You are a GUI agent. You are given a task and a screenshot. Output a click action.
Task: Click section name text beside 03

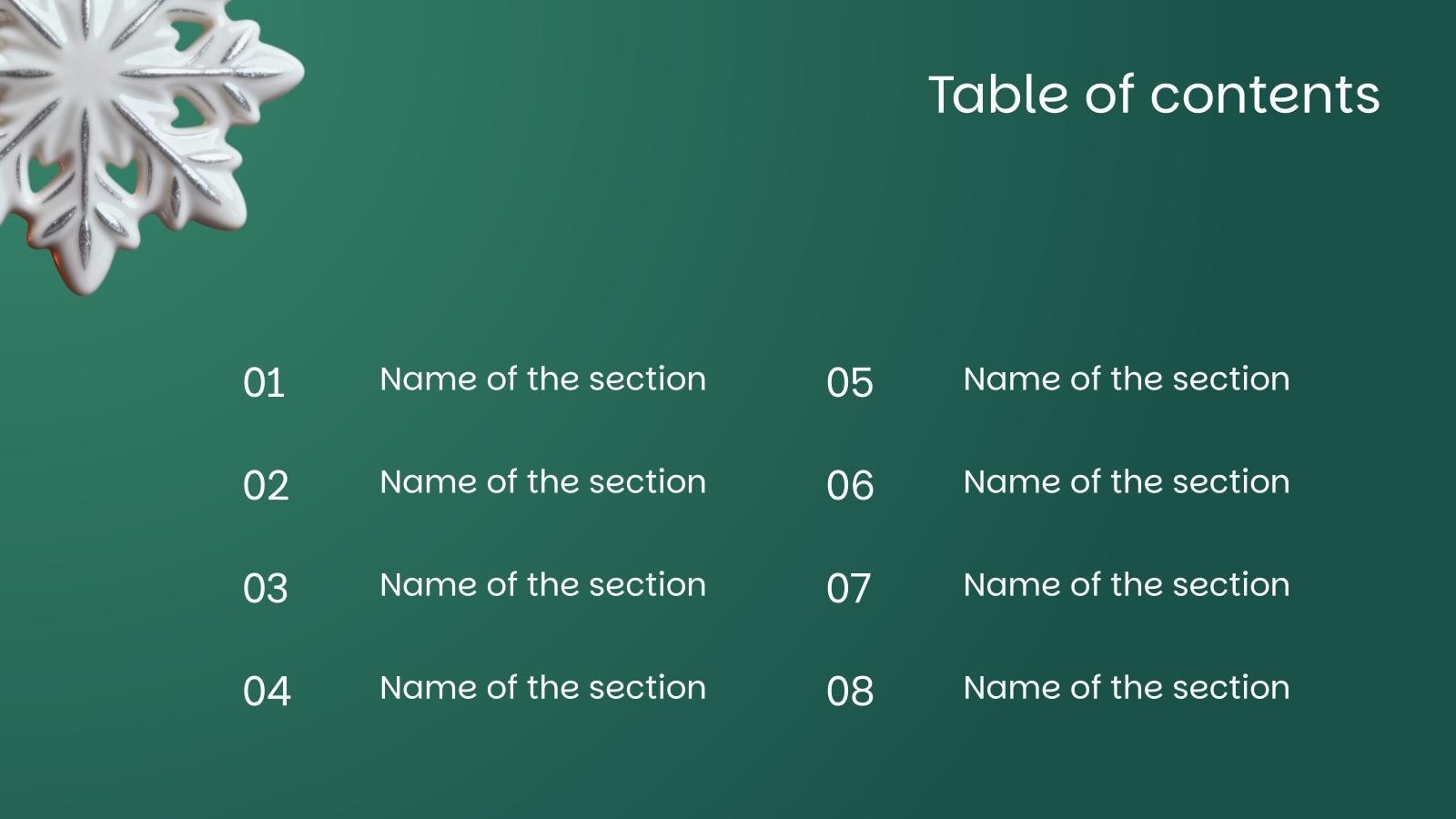542,585
